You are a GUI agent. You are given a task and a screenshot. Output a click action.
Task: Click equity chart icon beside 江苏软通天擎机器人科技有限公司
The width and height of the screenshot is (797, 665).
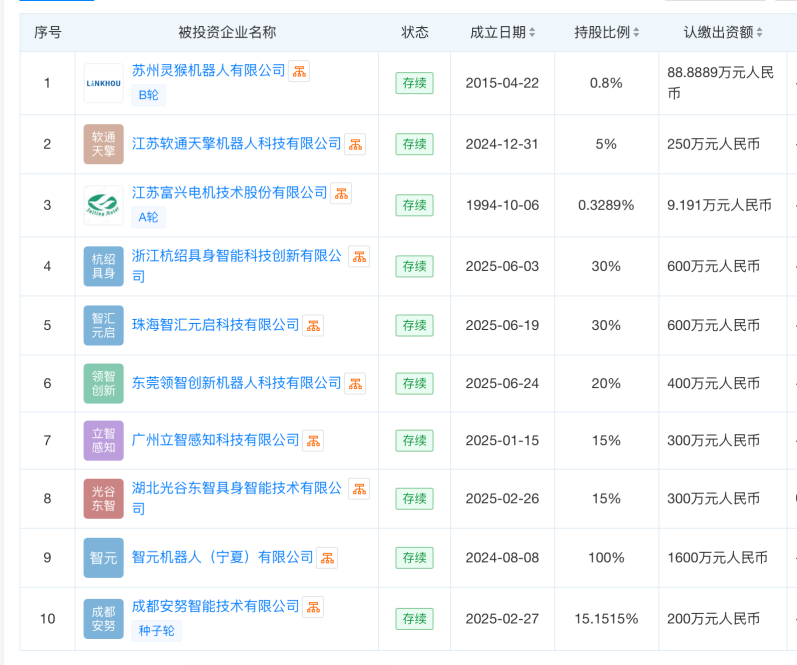click(x=355, y=144)
